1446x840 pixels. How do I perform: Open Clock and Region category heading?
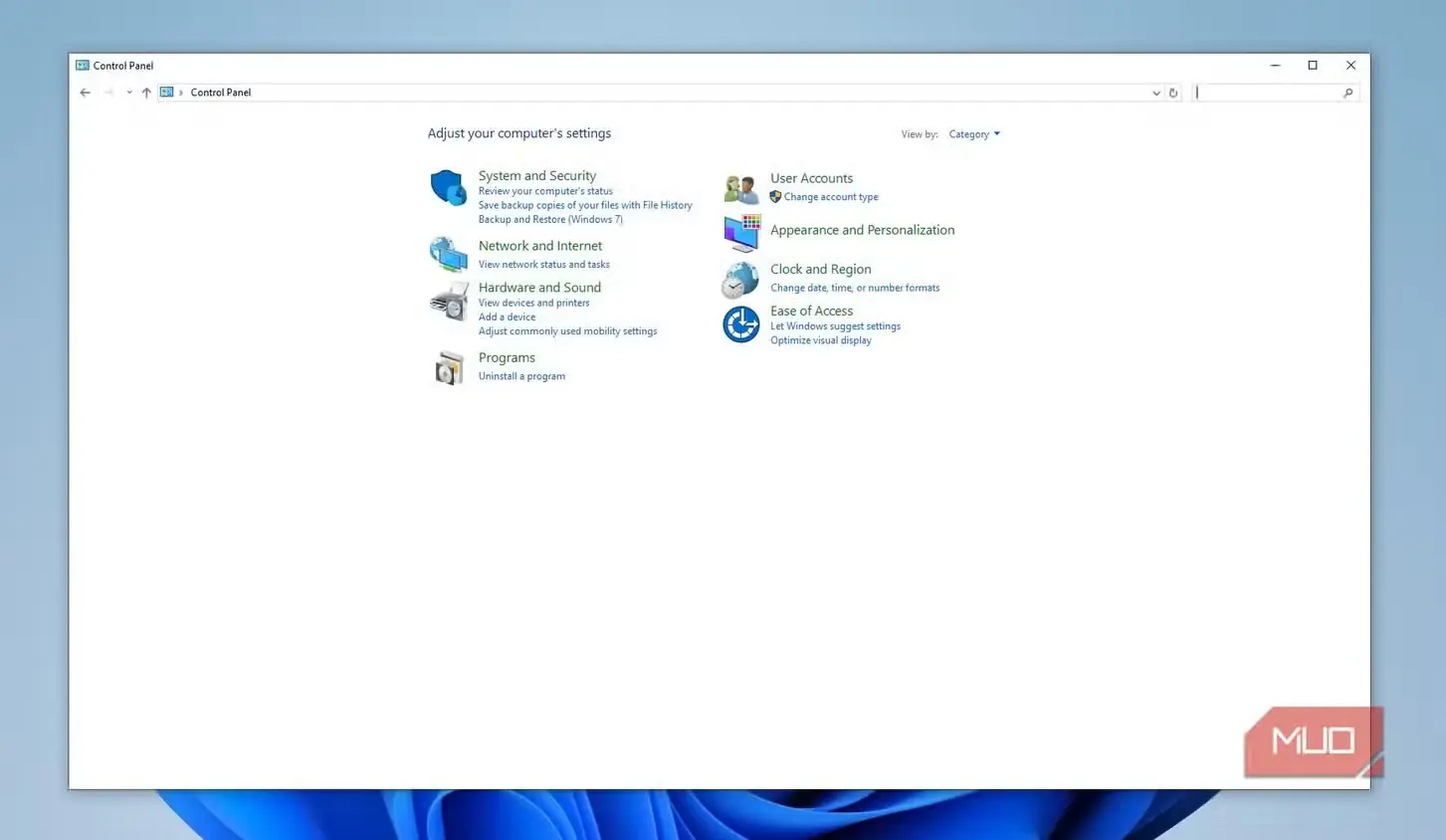coord(820,269)
